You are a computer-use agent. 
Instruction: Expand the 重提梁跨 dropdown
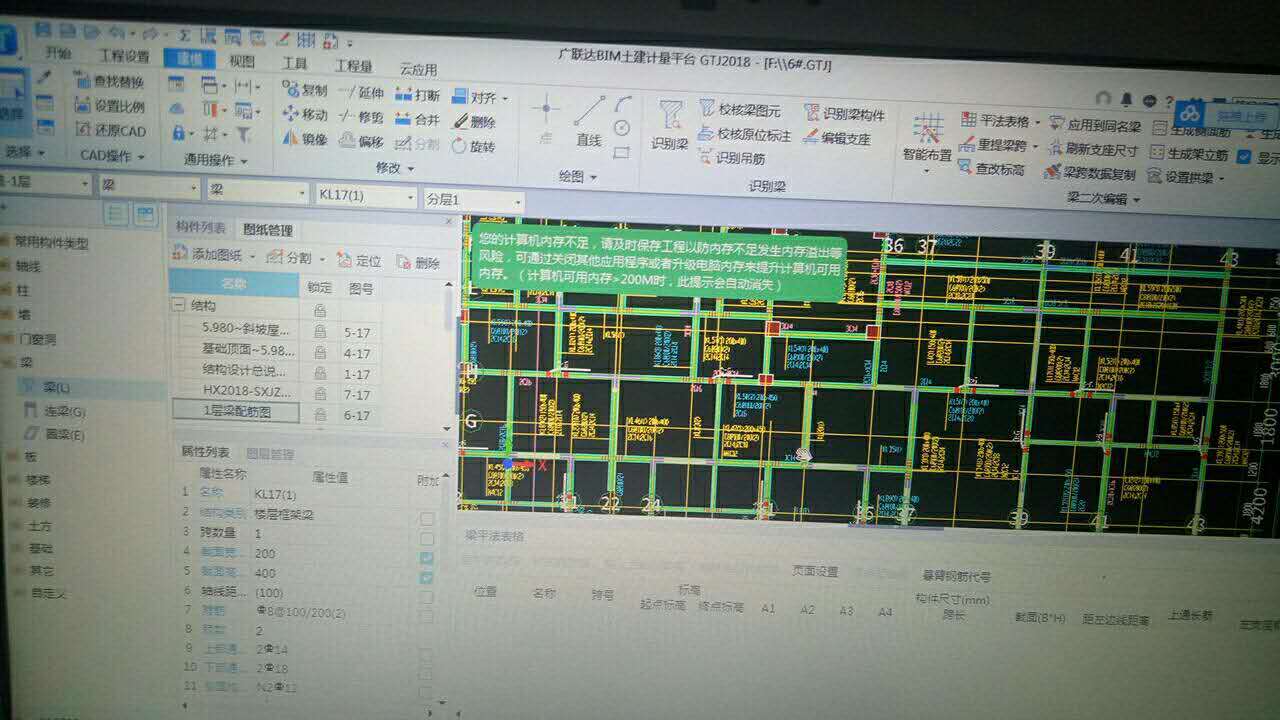pos(1033,146)
